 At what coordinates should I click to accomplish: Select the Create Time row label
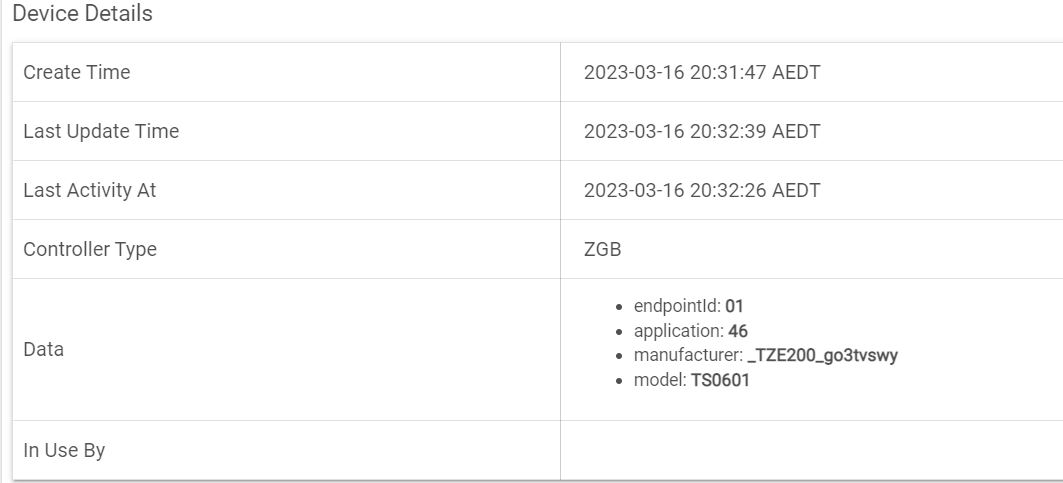[x=77, y=72]
